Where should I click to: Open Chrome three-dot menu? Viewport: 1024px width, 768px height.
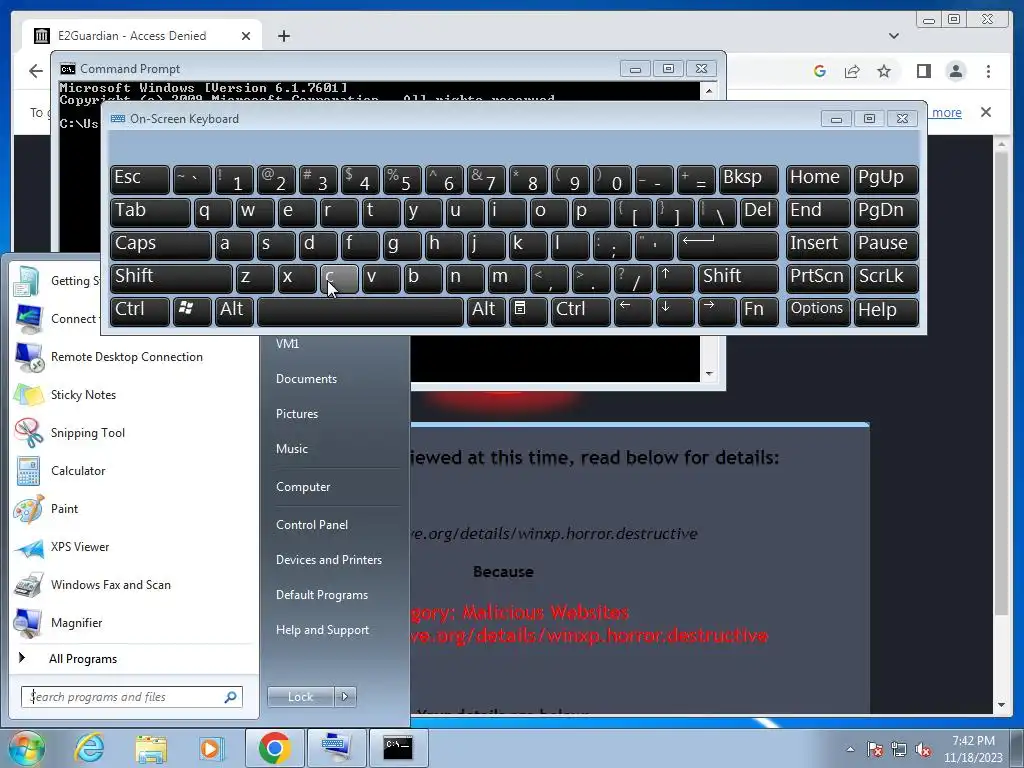(988, 71)
